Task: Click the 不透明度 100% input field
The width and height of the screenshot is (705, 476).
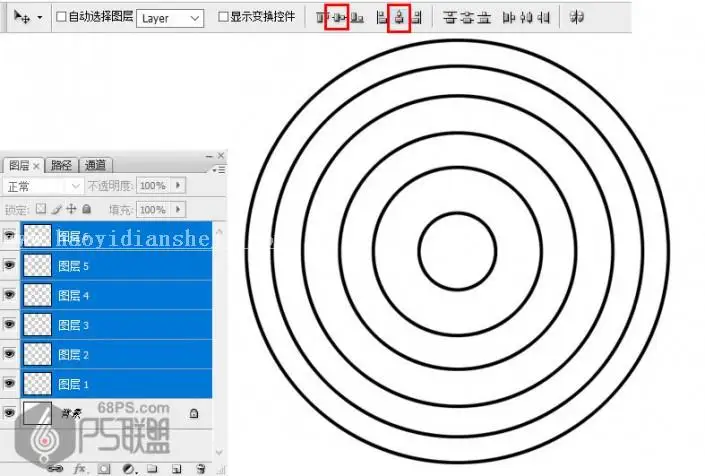Action: pyautogui.click(x=153, y=185)
